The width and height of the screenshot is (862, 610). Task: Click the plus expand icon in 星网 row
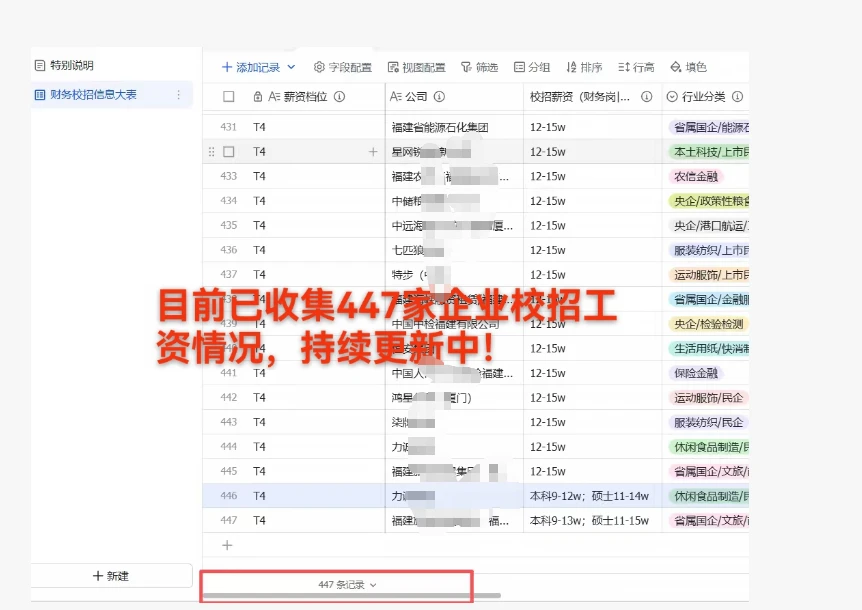click(x=373, y=152)
